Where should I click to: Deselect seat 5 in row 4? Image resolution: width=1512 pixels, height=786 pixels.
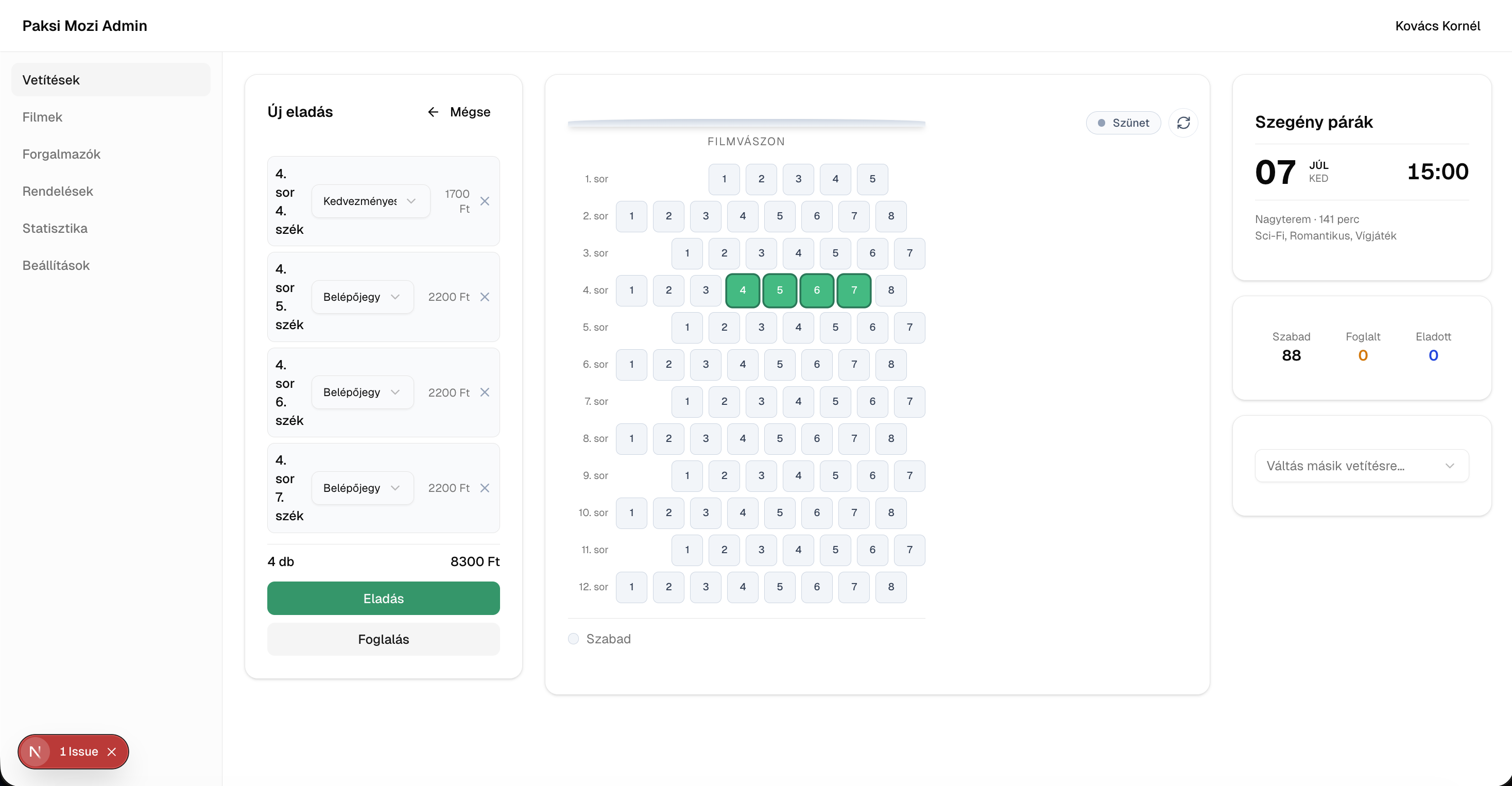[780, 290]
